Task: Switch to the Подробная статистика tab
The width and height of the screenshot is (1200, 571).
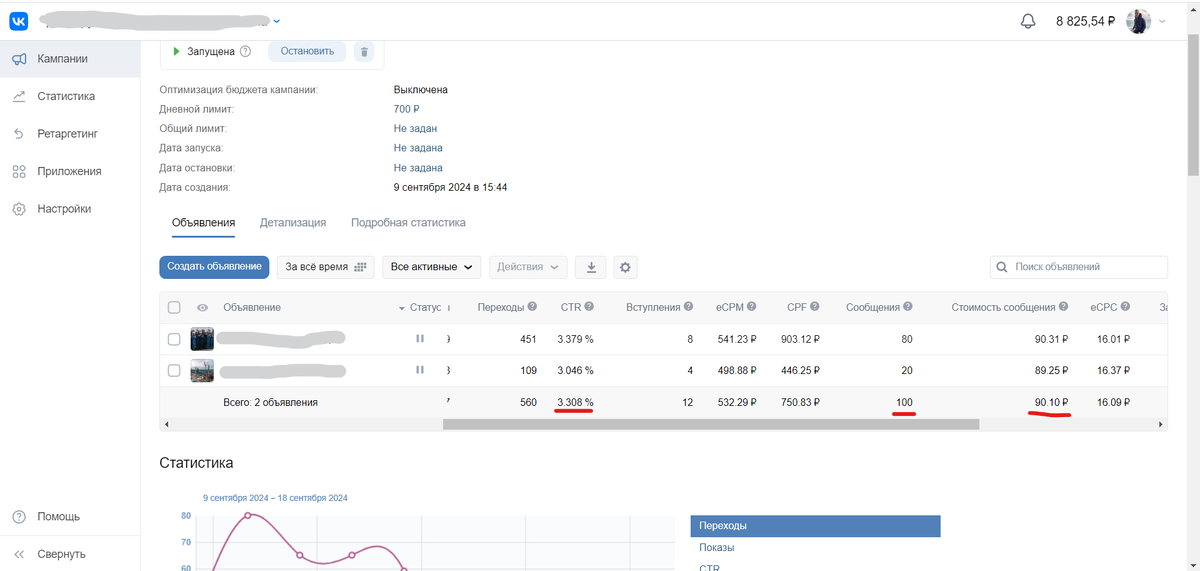Action: tap(408, 223)
